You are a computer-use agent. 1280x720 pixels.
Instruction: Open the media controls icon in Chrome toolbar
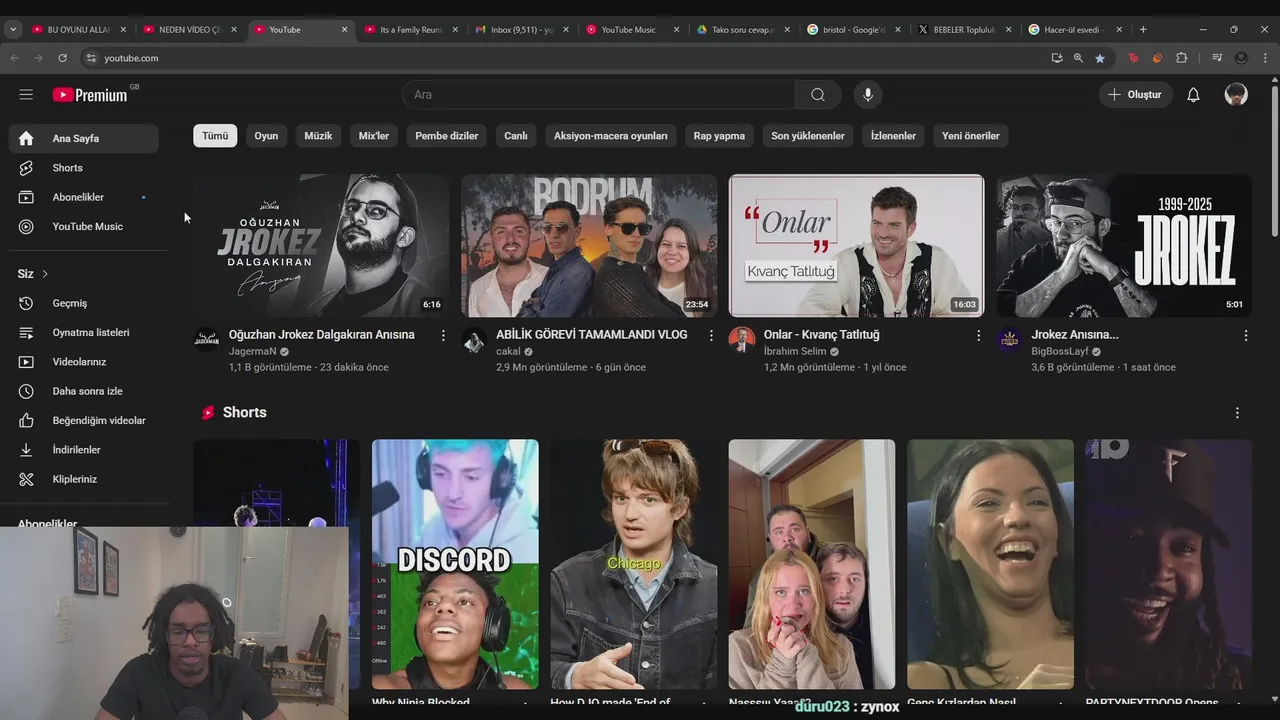click(x=1217, y=58)
